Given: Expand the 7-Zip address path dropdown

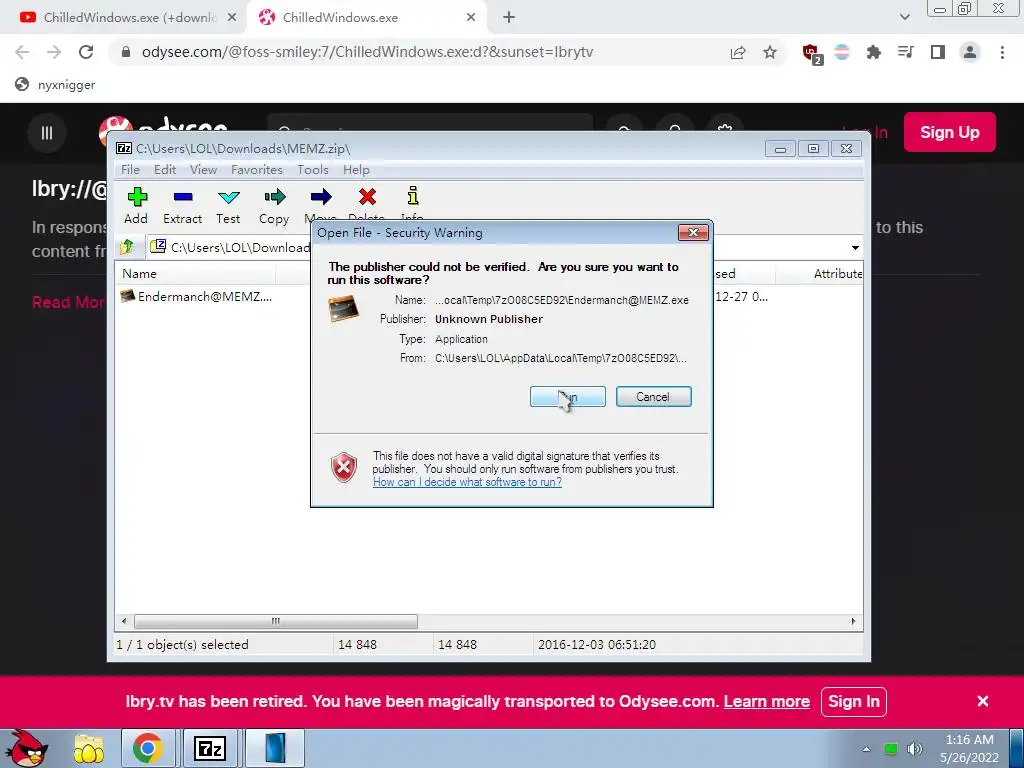Looking at the screenshot, I should click(855, 248).
